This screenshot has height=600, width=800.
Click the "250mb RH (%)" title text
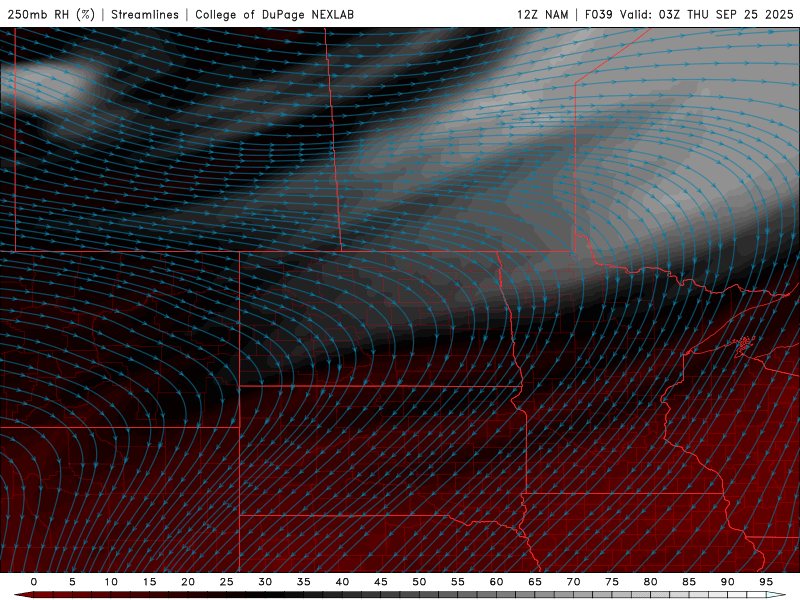(52, 14)
